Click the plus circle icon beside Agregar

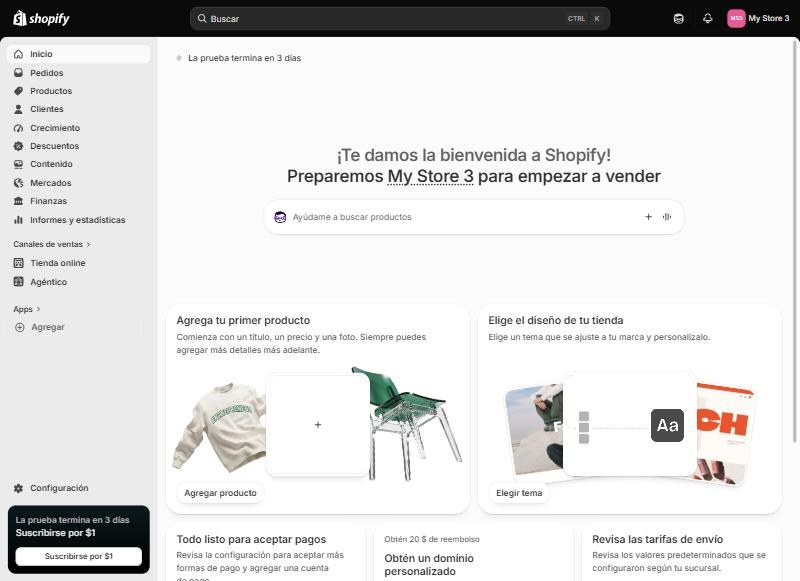(19, 327)
